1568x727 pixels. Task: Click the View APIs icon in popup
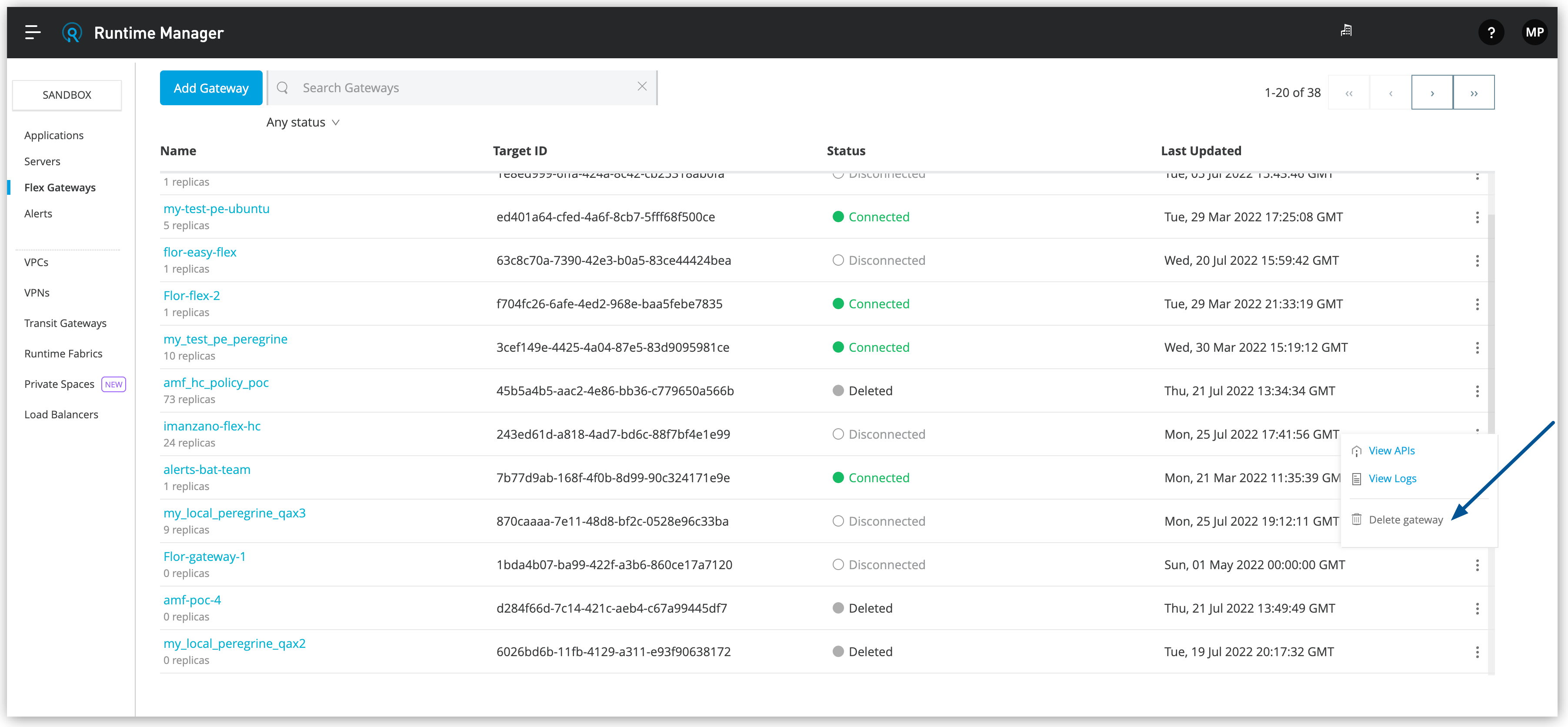click(1356, 451)
